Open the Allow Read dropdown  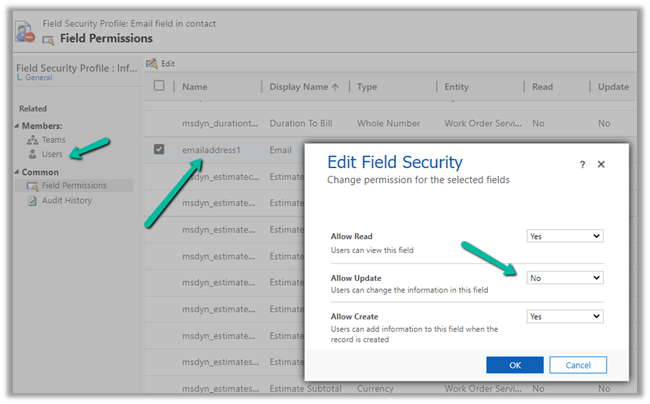click(x=565, y=236)
